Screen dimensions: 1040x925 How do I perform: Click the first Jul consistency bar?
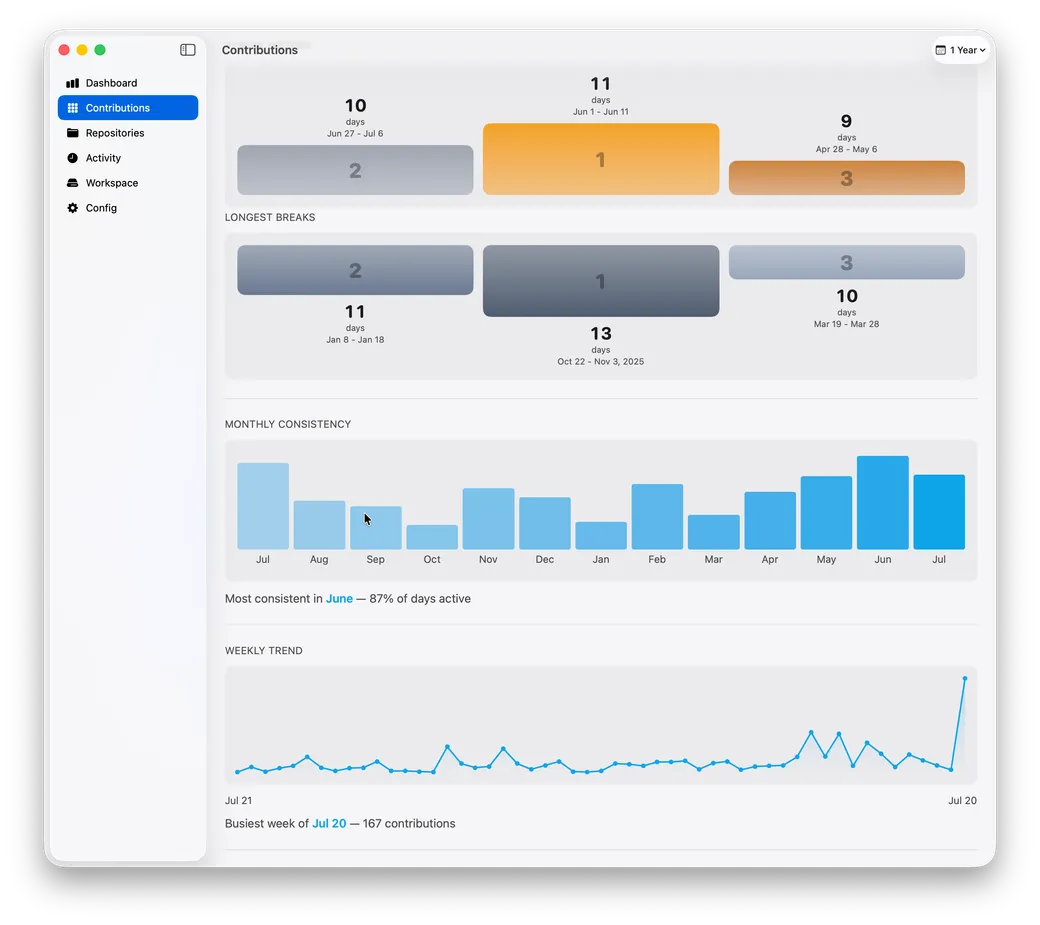coord(263,506)
